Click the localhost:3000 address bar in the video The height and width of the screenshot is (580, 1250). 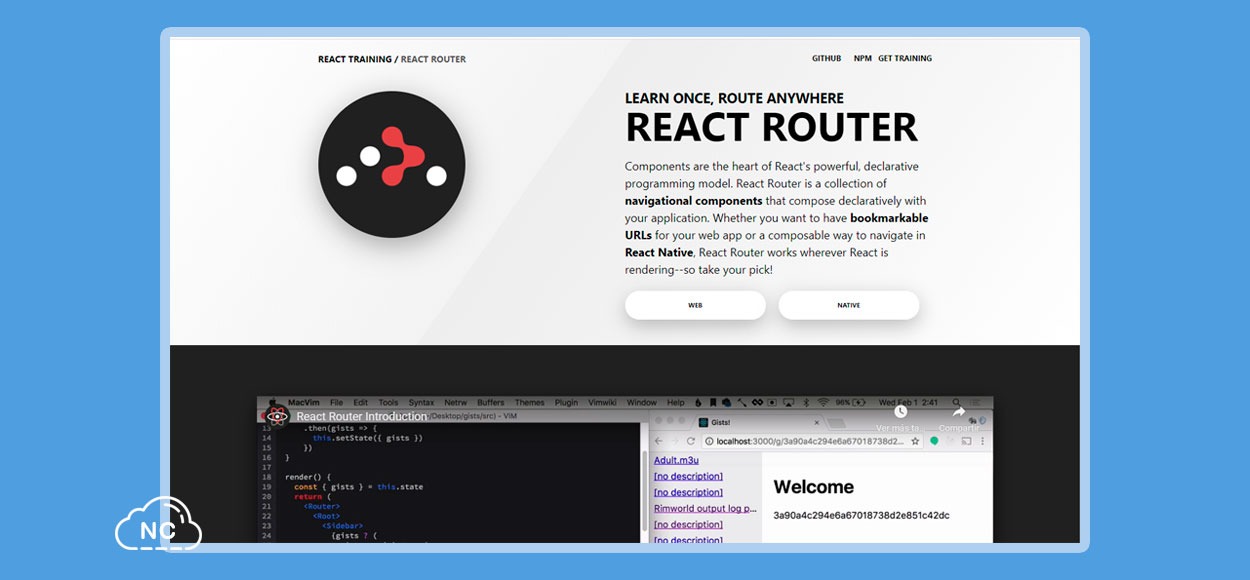point(812,441)
